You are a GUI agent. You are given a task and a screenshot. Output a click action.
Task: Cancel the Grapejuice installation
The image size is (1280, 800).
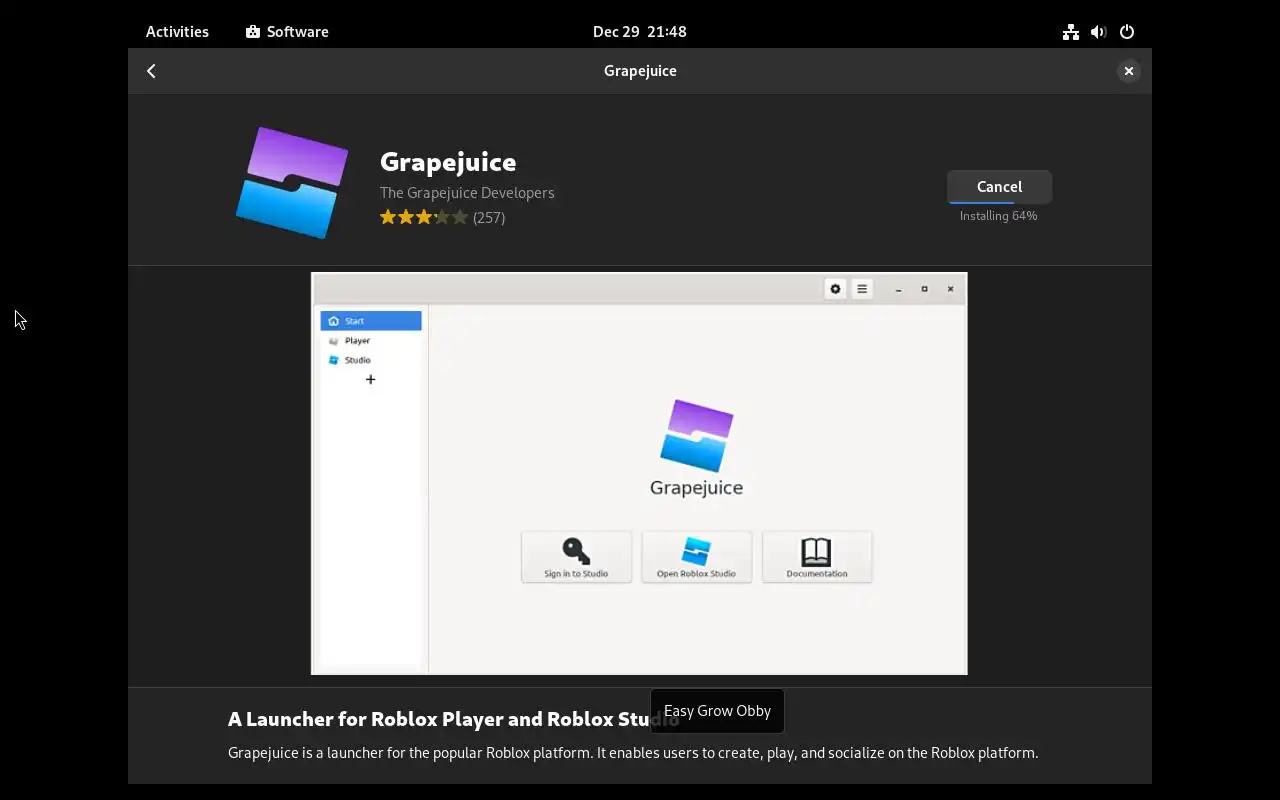point(999,187)
